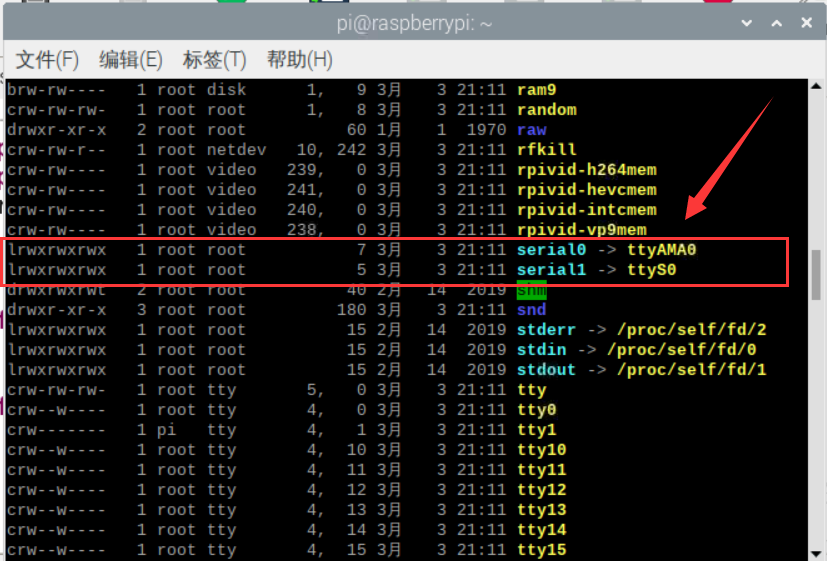The width and height of the screenshot is (827, 561).
Task: Click the symlink name stdout
Action: click(546, 370)
